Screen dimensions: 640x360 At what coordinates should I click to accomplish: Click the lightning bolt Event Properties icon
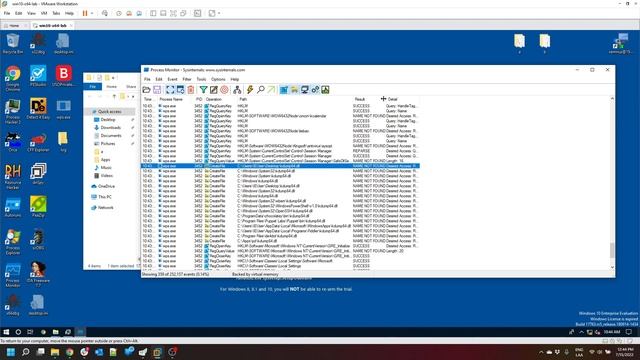click(x=250, y=90)
